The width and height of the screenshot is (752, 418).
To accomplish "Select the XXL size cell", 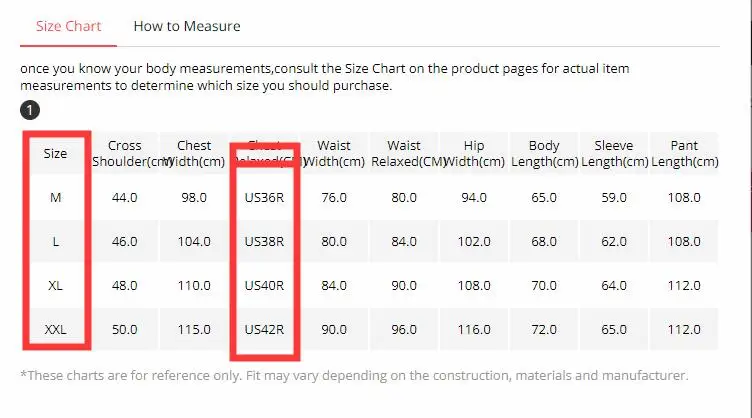I will coord(55,330).
